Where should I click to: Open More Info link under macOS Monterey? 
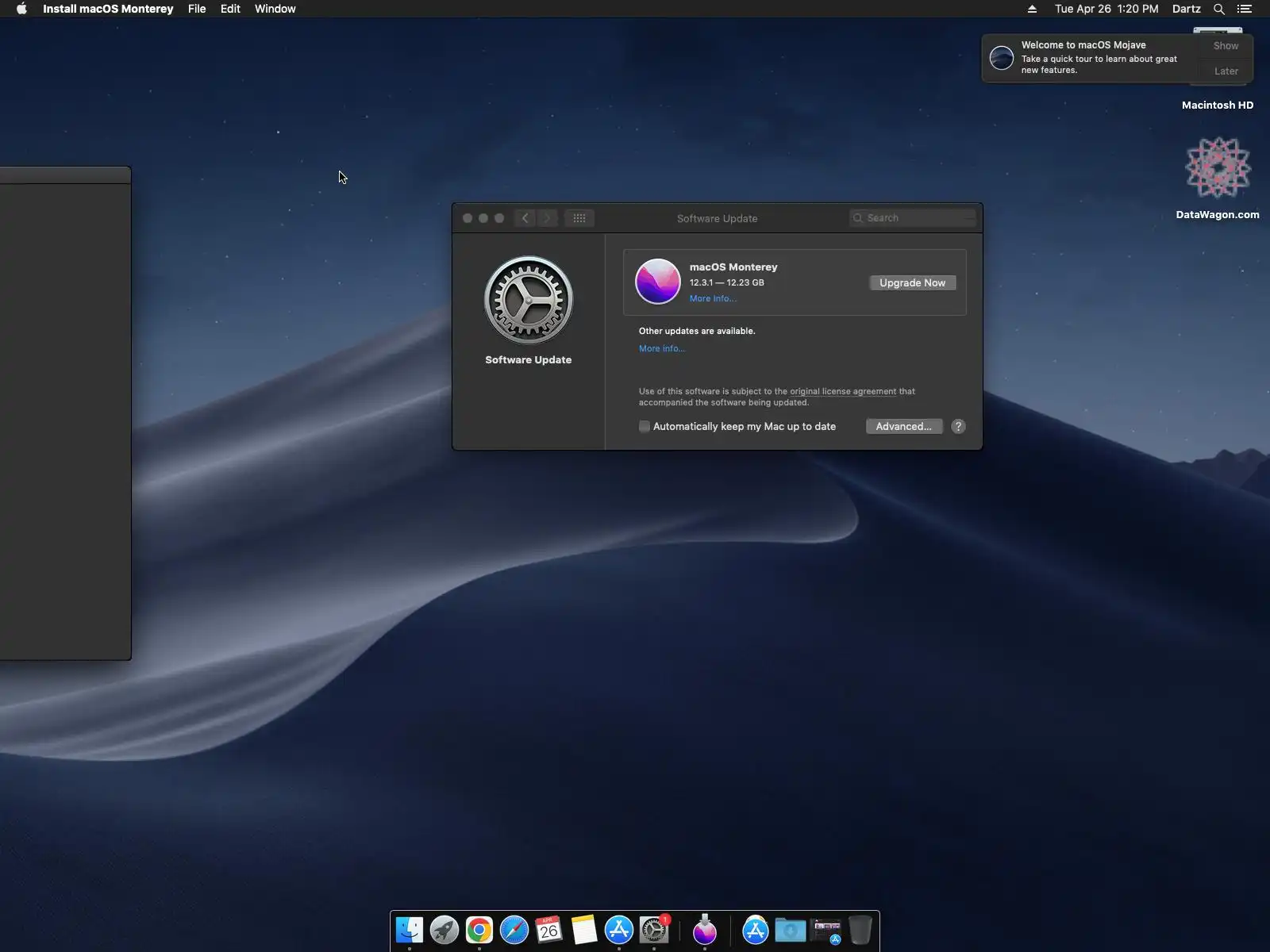tap(713, 298)
